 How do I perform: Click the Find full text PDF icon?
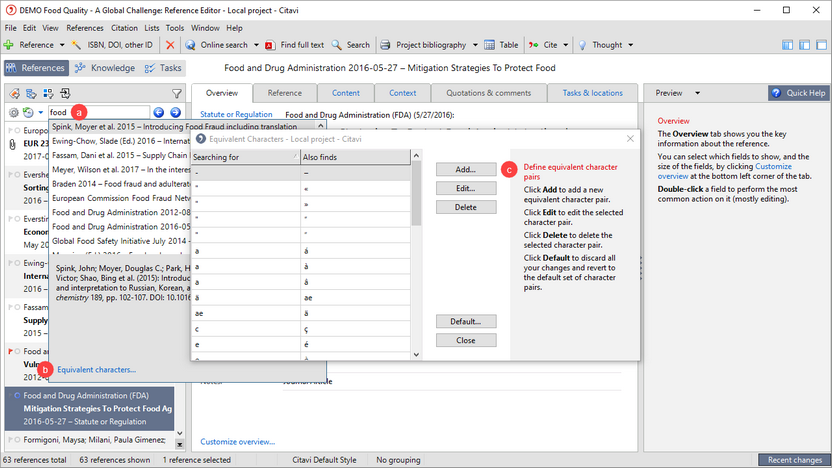[270, 45]
